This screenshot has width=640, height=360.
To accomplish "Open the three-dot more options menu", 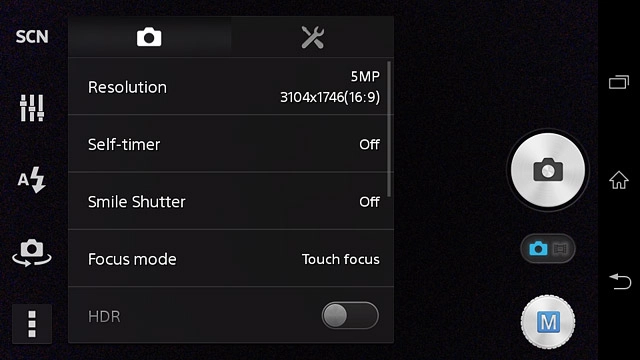I will click(32, 324).
